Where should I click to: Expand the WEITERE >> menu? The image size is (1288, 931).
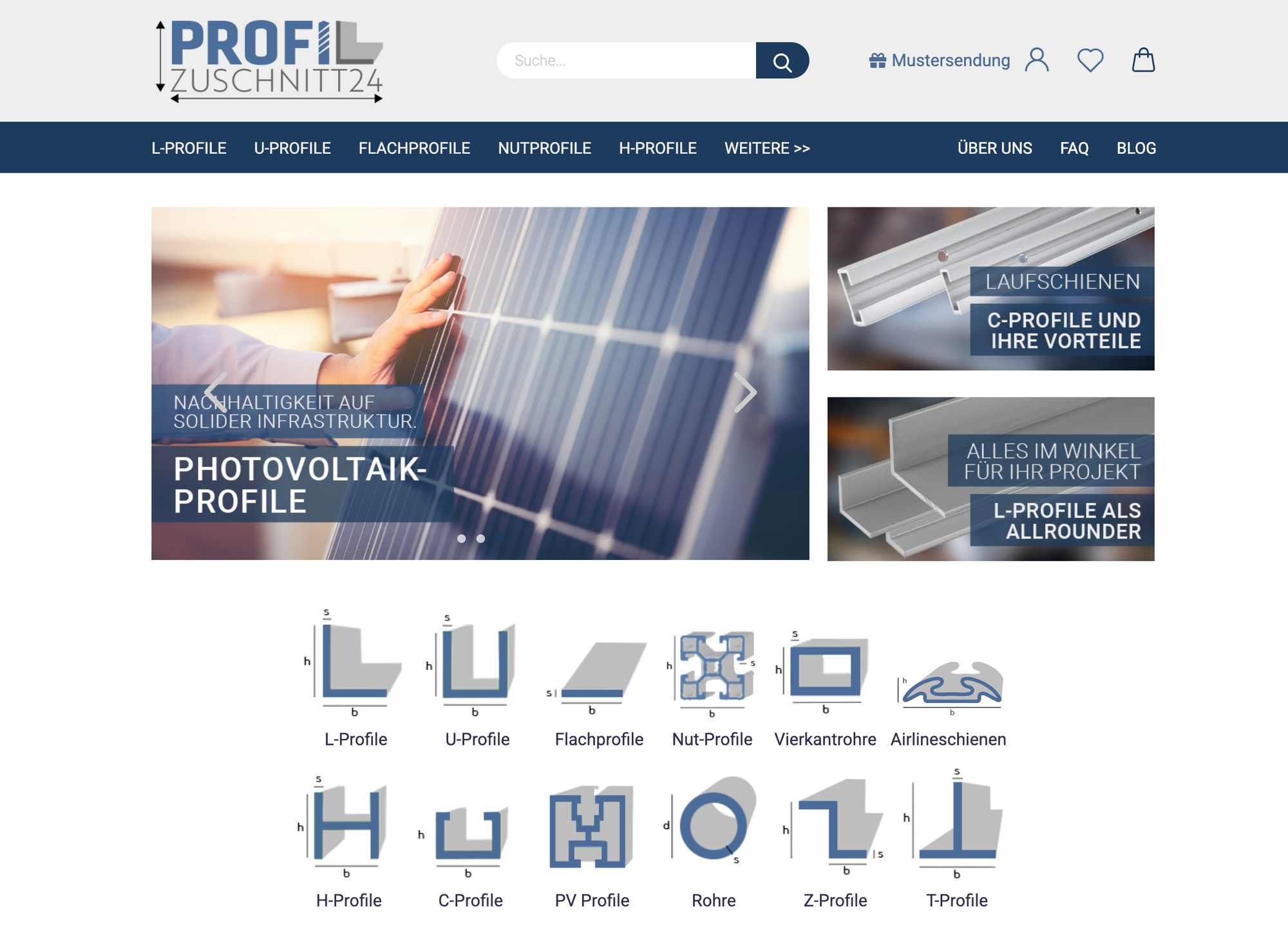pos(767,148)
